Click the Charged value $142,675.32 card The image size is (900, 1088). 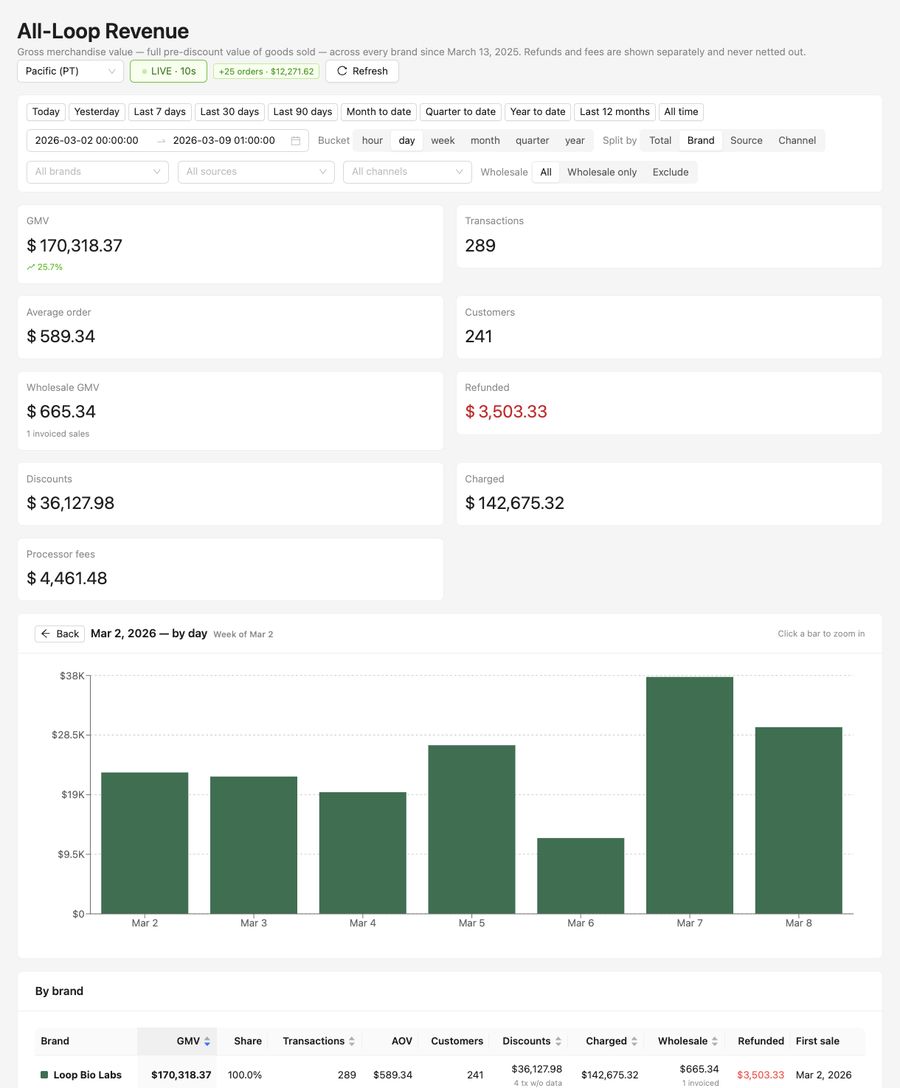514,503
